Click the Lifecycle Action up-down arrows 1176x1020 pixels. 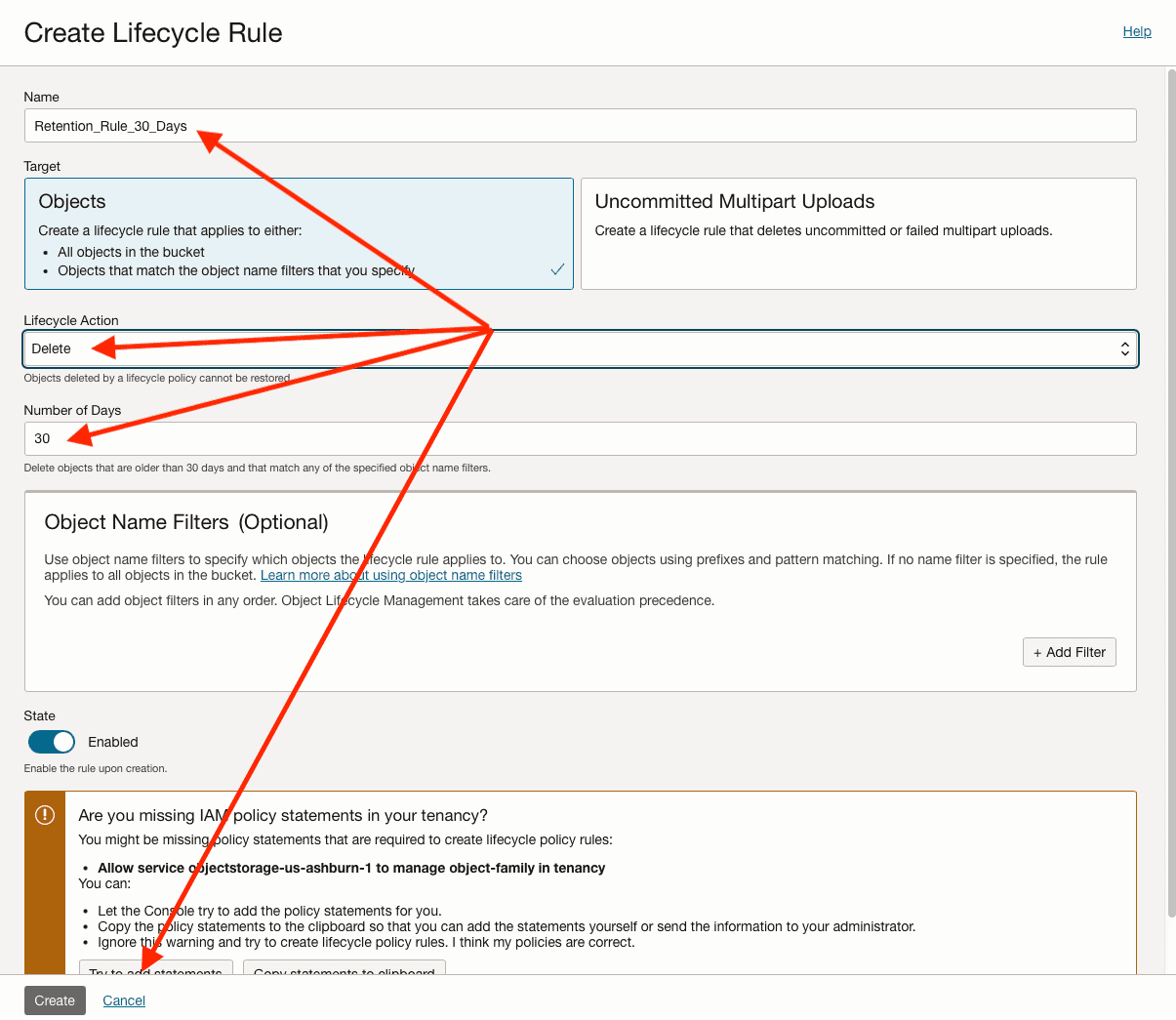click(1124, 349)
